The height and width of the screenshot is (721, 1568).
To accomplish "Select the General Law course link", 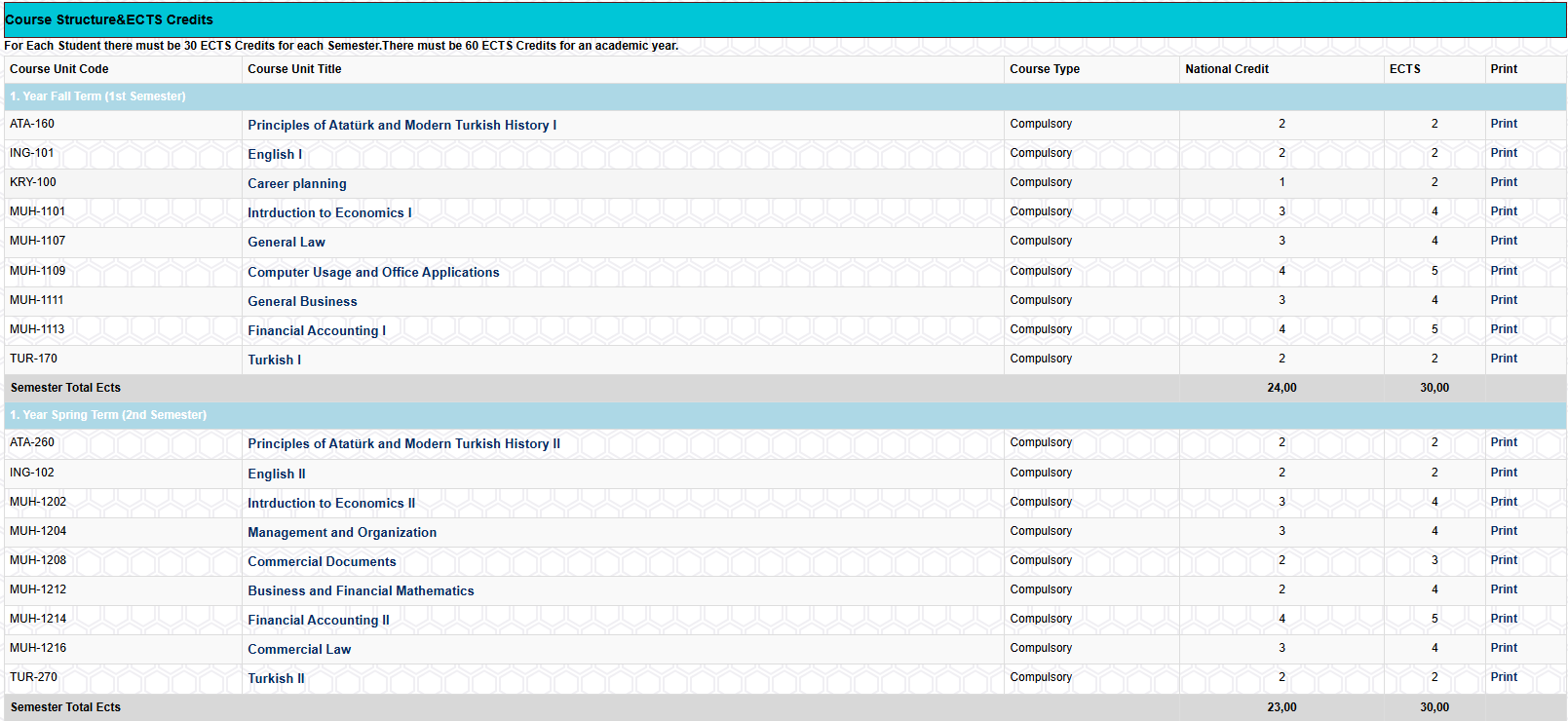I will pos(286,243).
